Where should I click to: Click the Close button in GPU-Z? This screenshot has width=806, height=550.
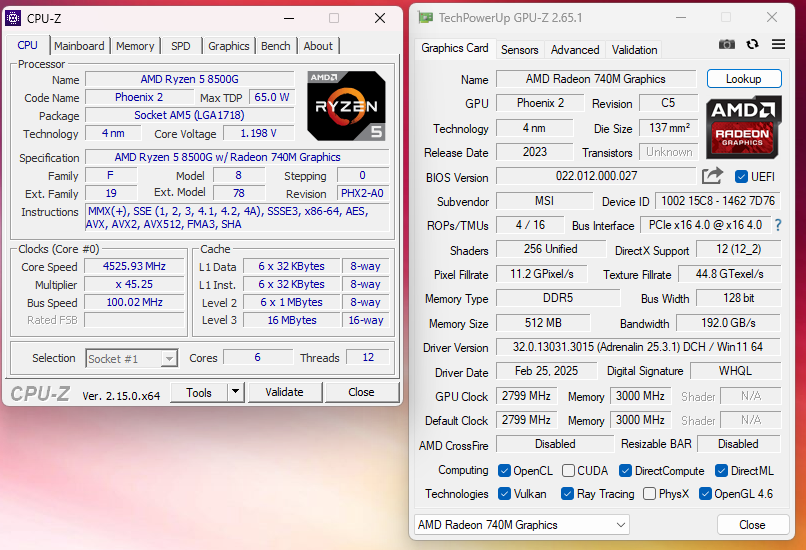[x=753, y=525]
